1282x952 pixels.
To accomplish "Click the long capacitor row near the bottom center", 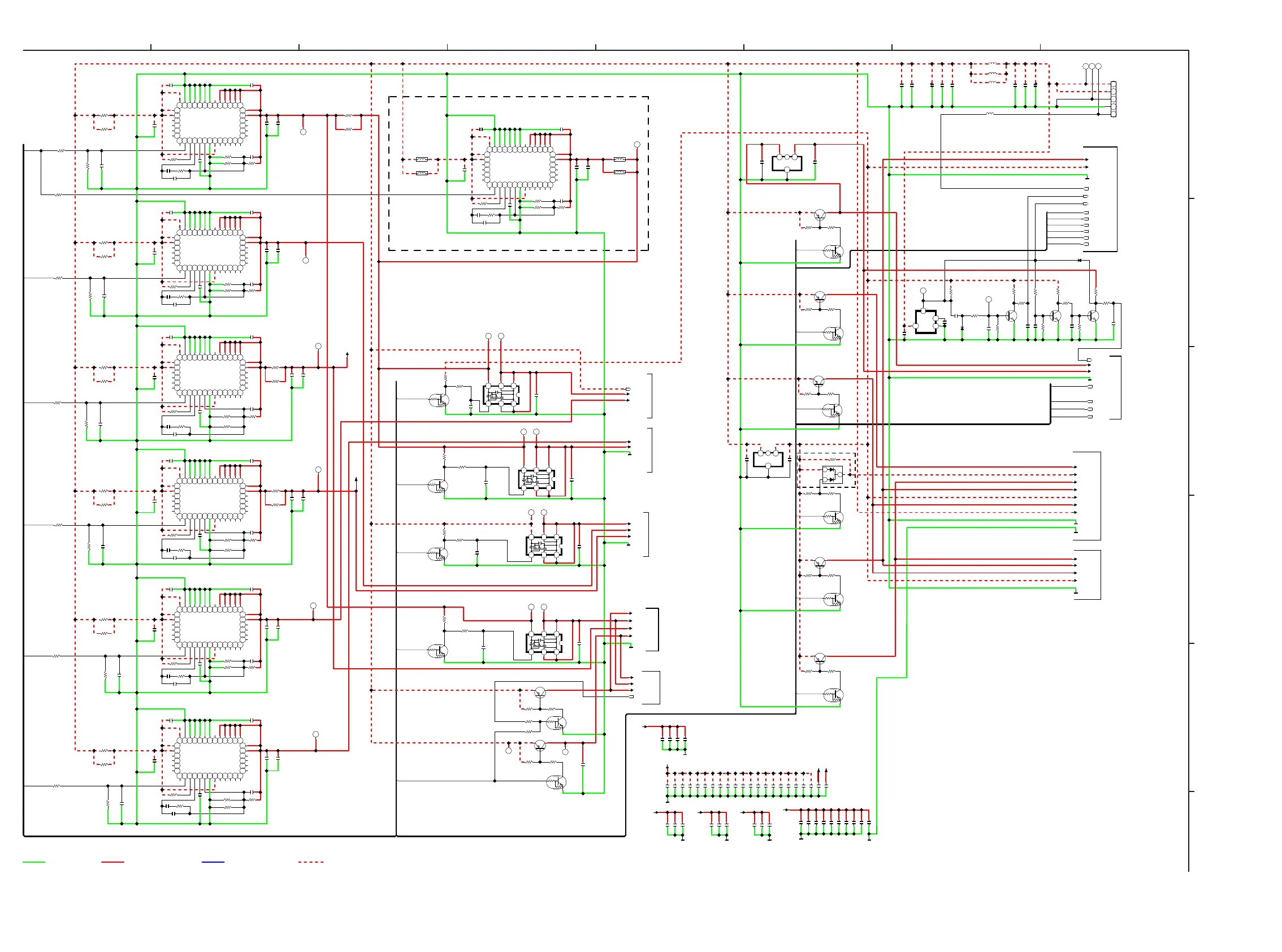I will 746,785.
